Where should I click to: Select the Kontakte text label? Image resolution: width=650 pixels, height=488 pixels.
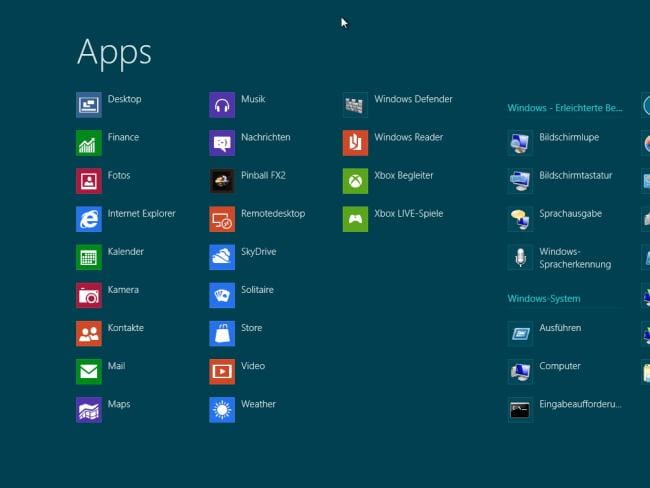(126, 328)
